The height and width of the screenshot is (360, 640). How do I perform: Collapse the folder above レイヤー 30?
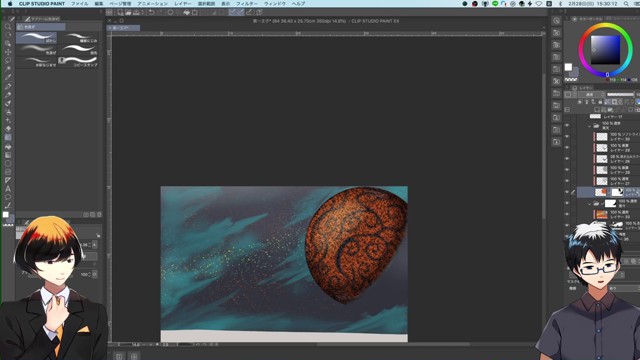[x=589, y=126]
